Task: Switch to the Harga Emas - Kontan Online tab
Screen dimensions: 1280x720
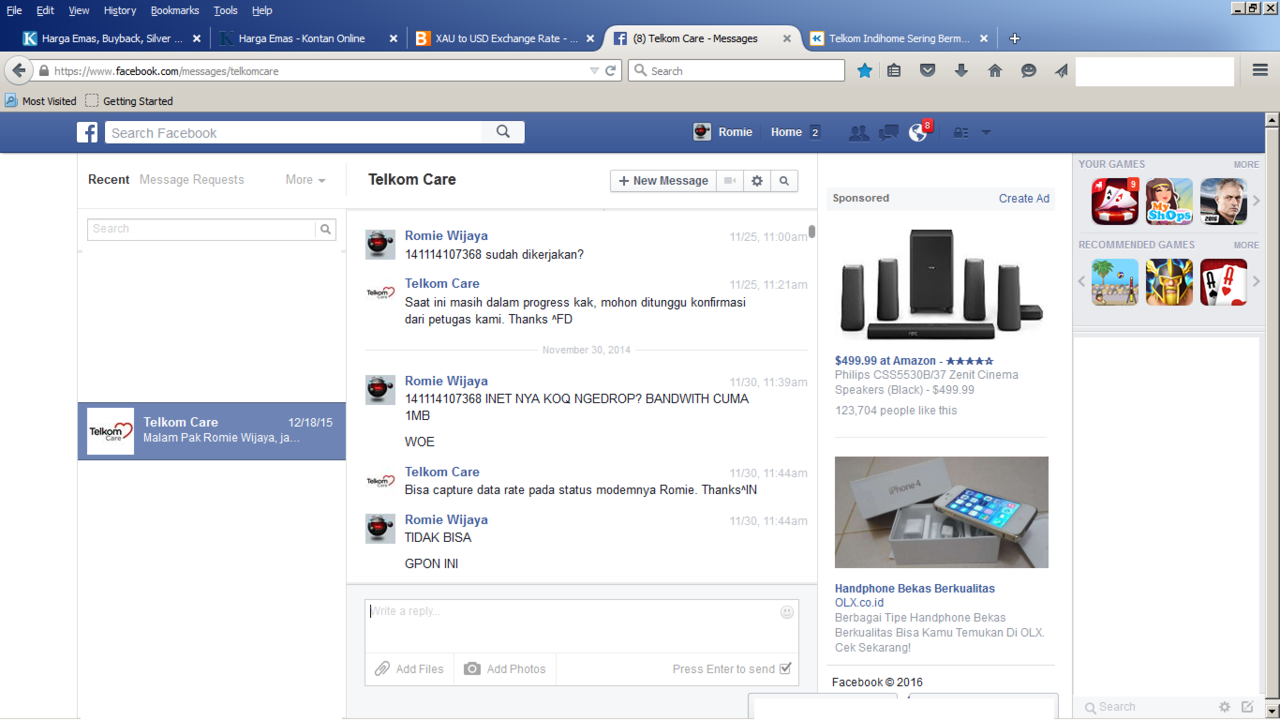Action: [308, 39]
